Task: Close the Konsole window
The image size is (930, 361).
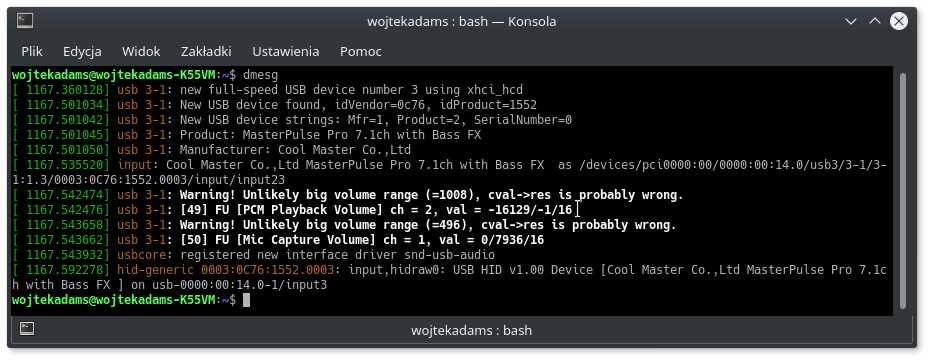Action: pos(899,22)
